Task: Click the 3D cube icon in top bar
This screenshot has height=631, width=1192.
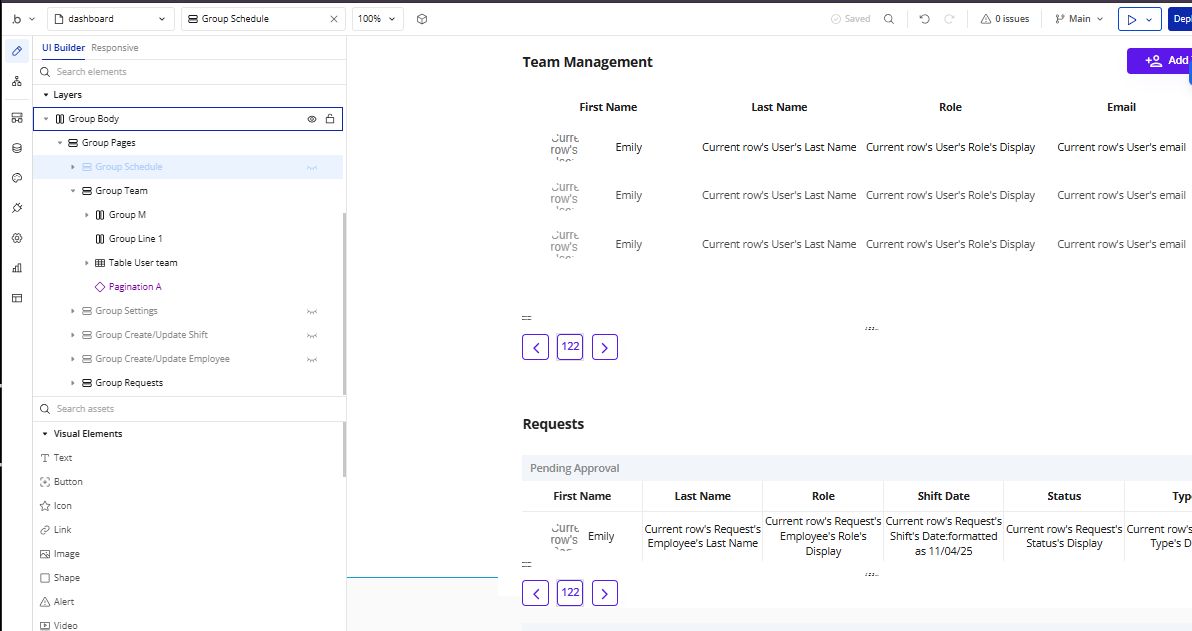Action: pyautogui.click(x=422, y=19)
